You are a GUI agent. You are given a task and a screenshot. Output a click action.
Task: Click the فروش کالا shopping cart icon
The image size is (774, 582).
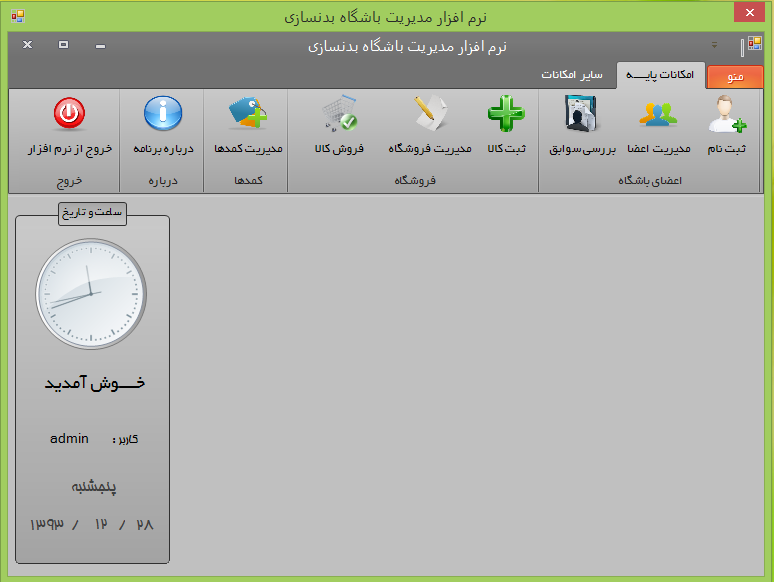[340, 116]
